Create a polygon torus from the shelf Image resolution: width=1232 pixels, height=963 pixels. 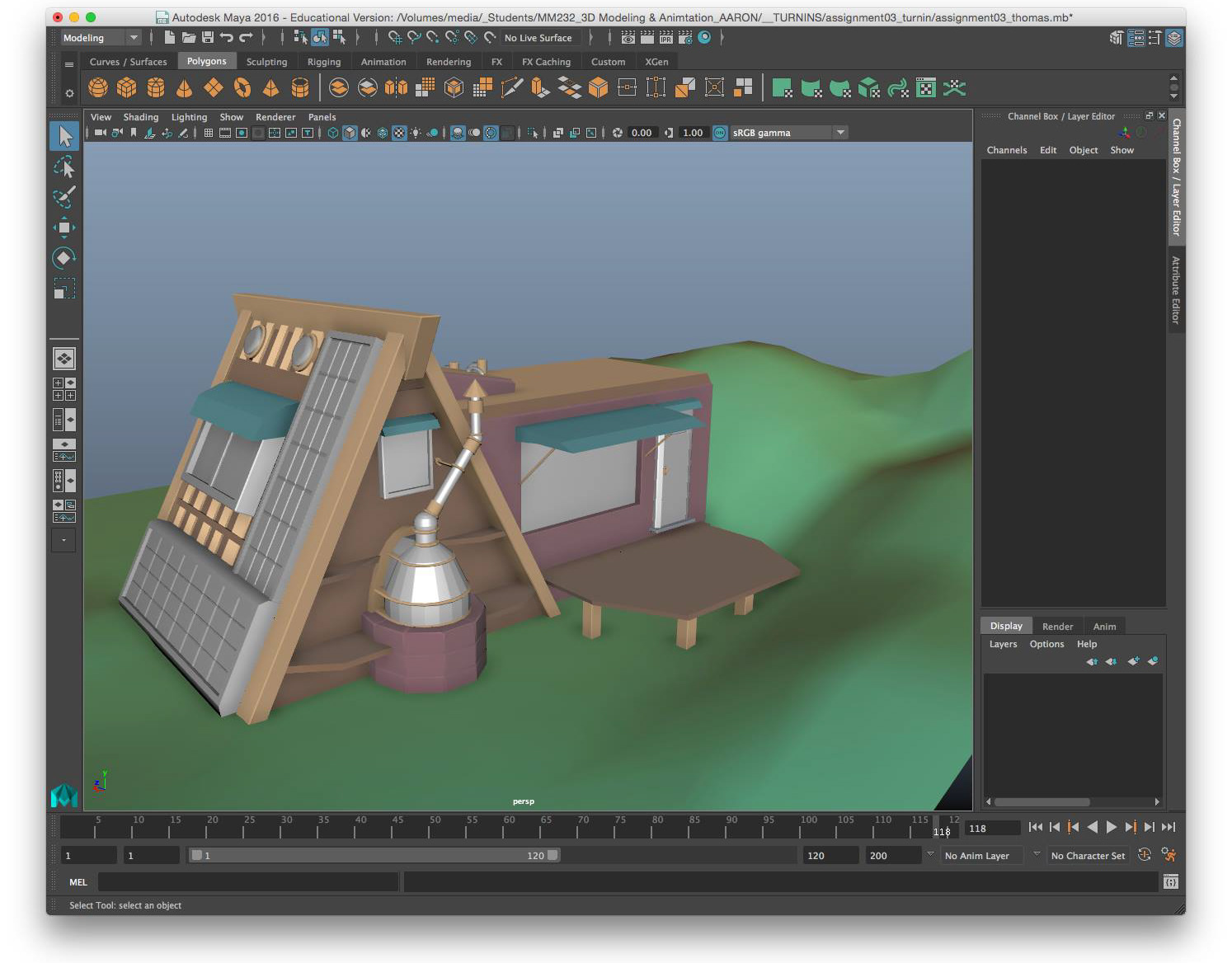[242, 87]
